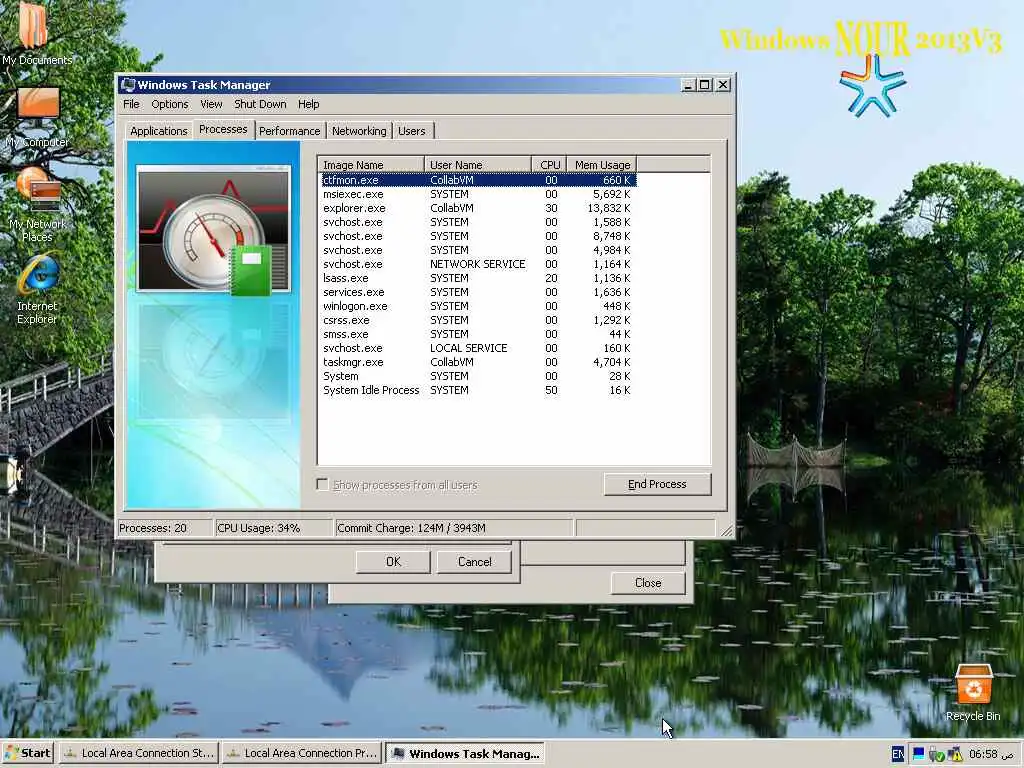Select the msiexec.exe process
The height and width of the screenshot is (768, 1024).
pyautogui.click(x=479, y=194)
